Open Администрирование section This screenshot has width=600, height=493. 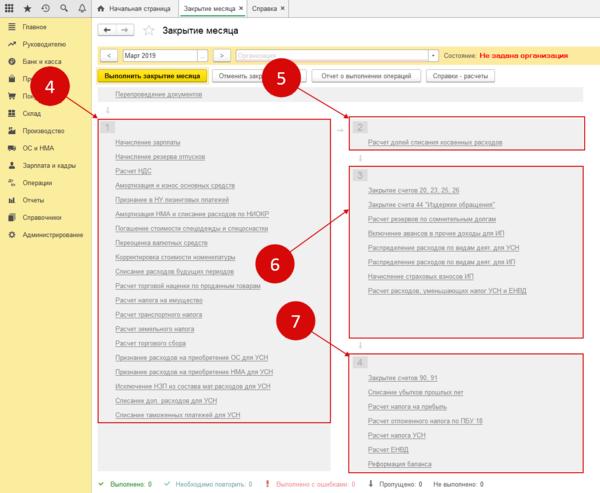coord(53,235)
